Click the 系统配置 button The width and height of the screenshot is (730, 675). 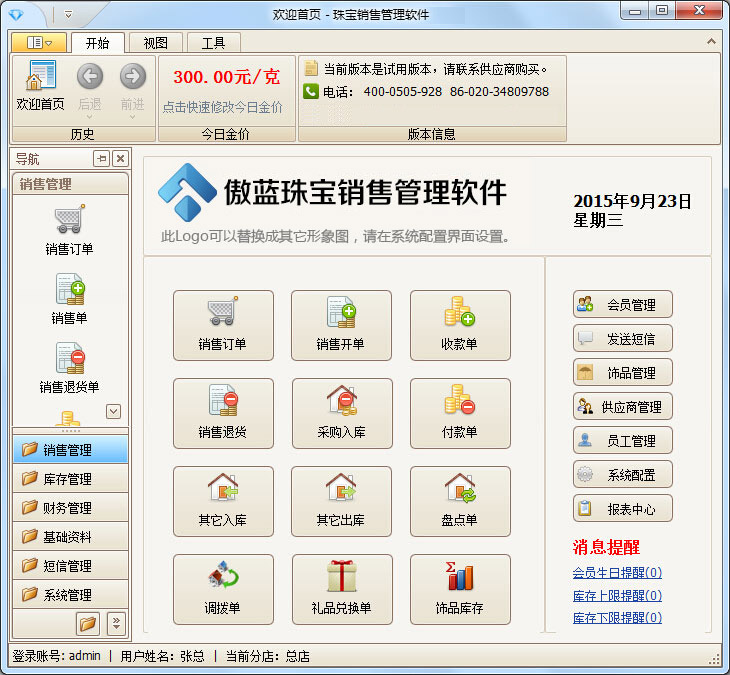point(623,474)
